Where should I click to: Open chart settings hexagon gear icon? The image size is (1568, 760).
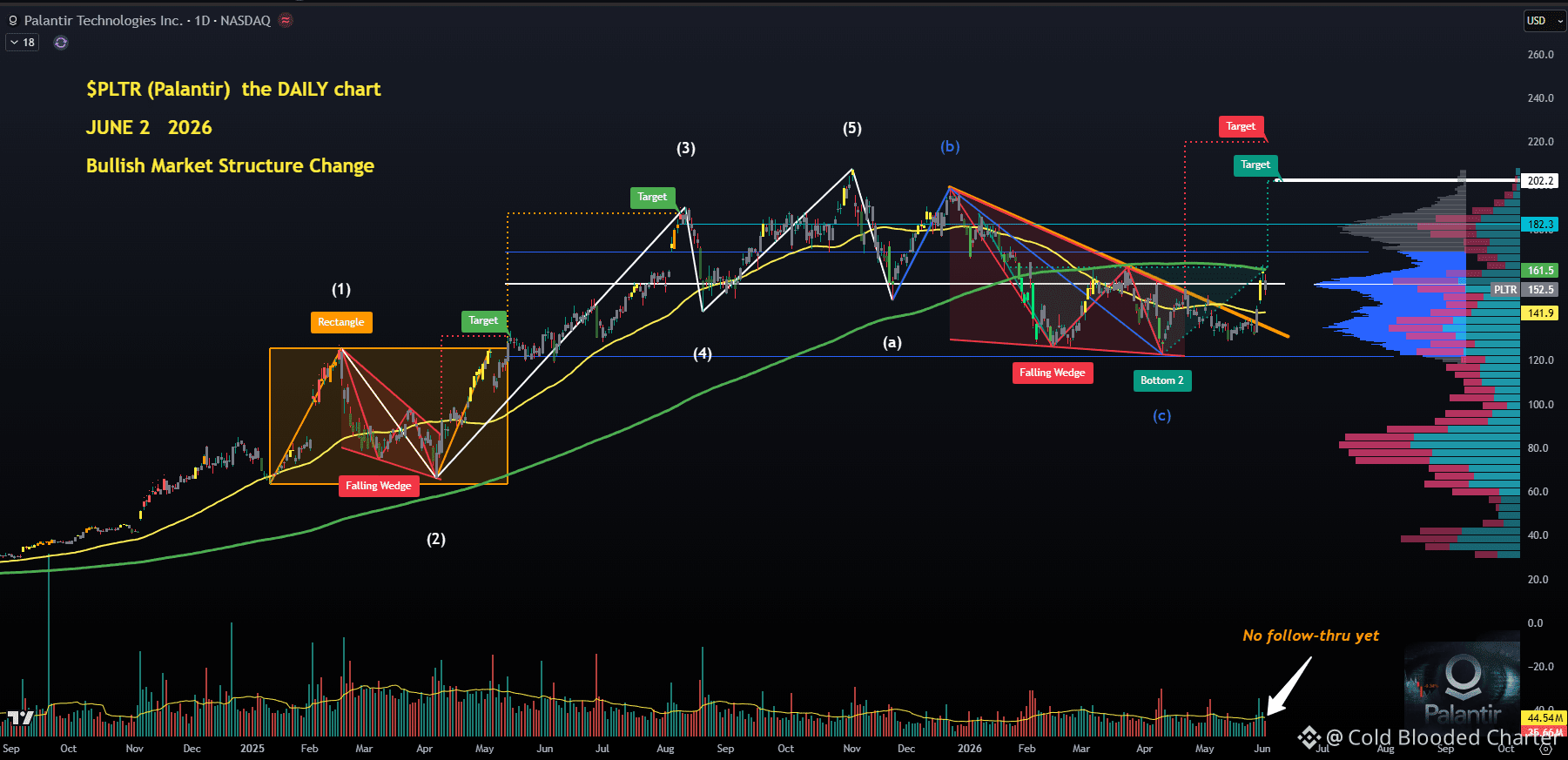(1546, 748)
